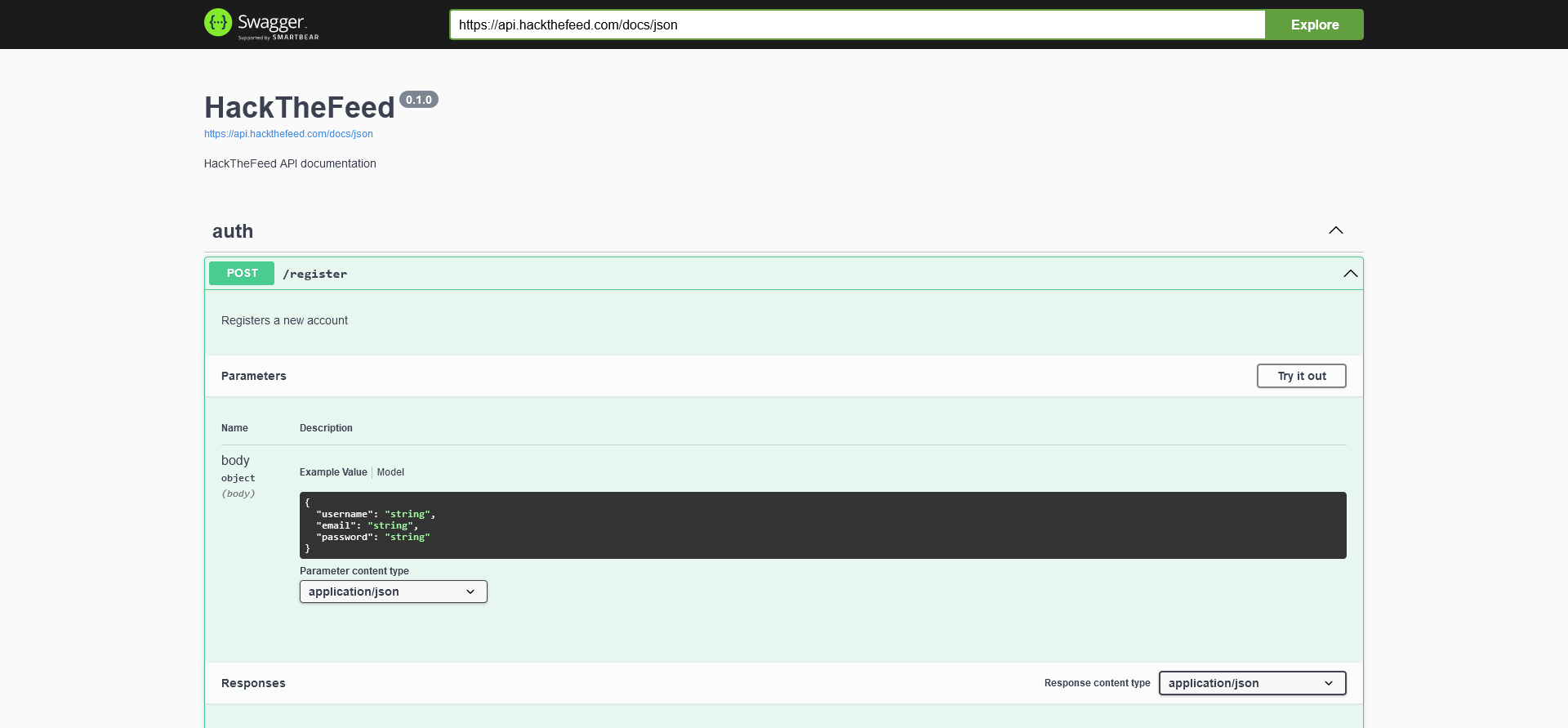Click the 'HackTheFeed API documentation' text
The width and height of the screenshot is (1568, 728).
[290, 163]
